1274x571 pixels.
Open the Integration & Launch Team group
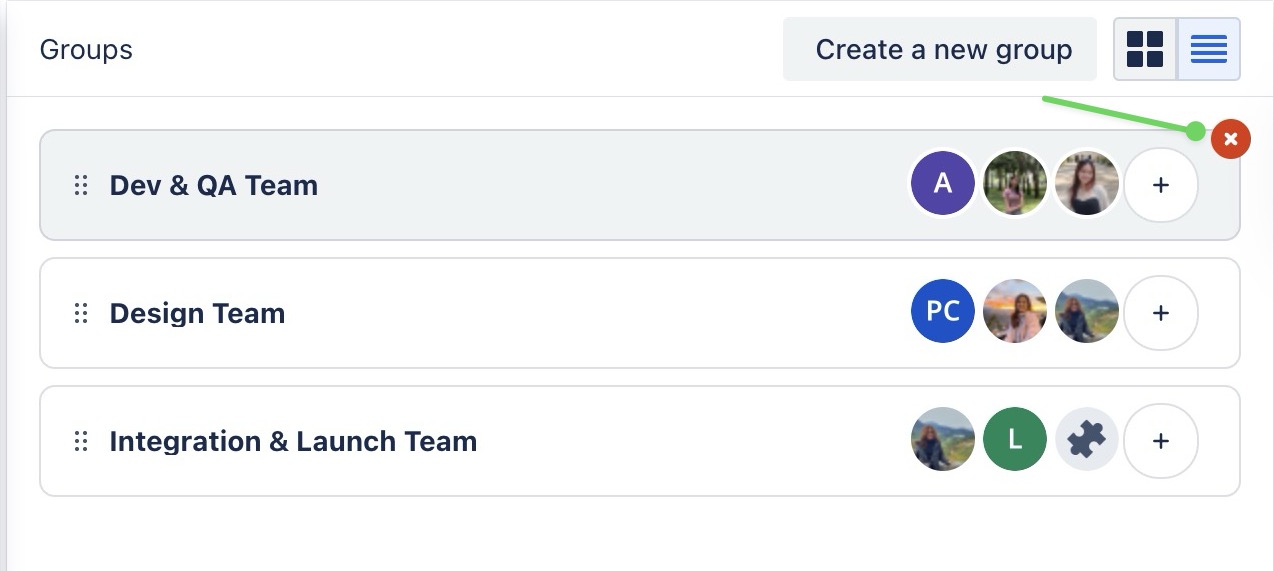(x=293, y=441)
